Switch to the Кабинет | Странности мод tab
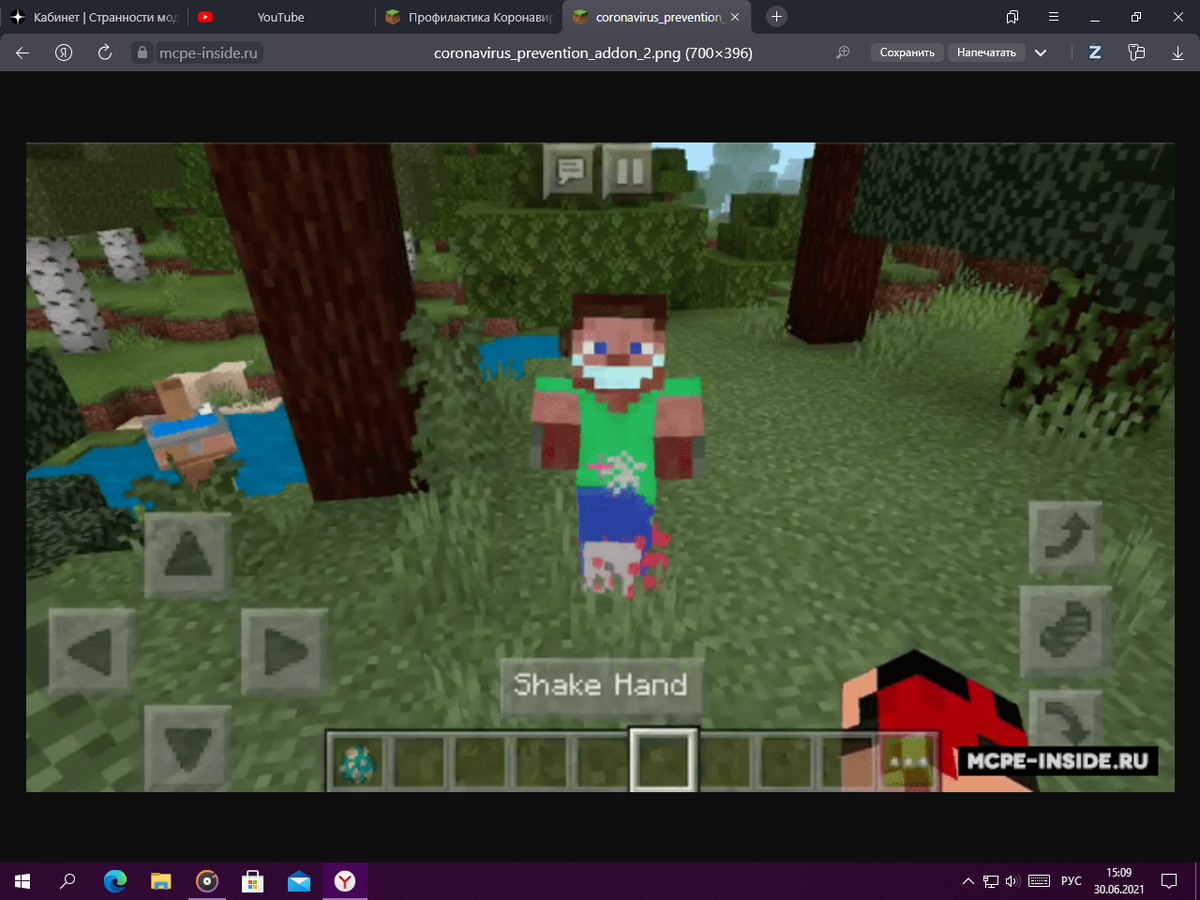 93,17
